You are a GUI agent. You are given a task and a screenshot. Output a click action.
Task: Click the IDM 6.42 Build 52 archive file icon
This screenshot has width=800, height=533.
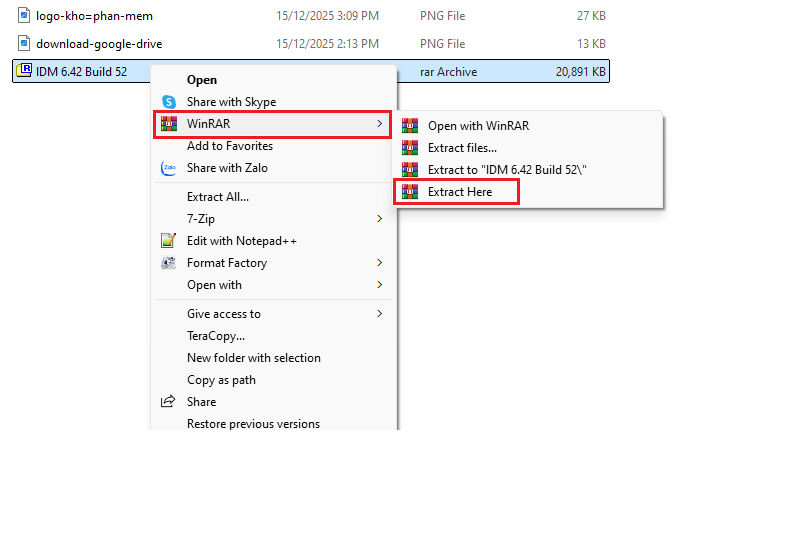tap(24, 71)
